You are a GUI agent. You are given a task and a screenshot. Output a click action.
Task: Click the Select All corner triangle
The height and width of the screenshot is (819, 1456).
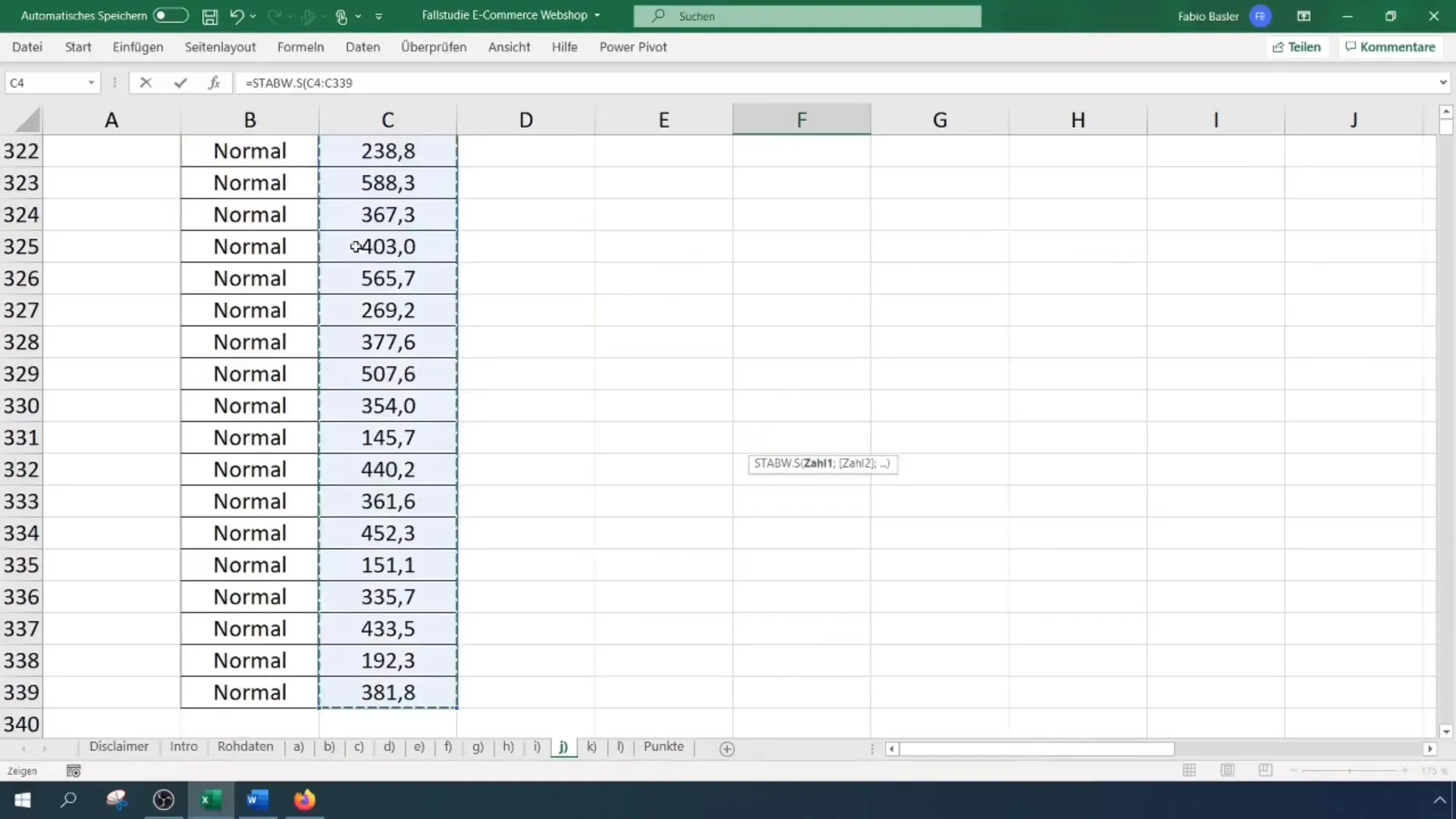pyautogui.click(x=27, y=120)
